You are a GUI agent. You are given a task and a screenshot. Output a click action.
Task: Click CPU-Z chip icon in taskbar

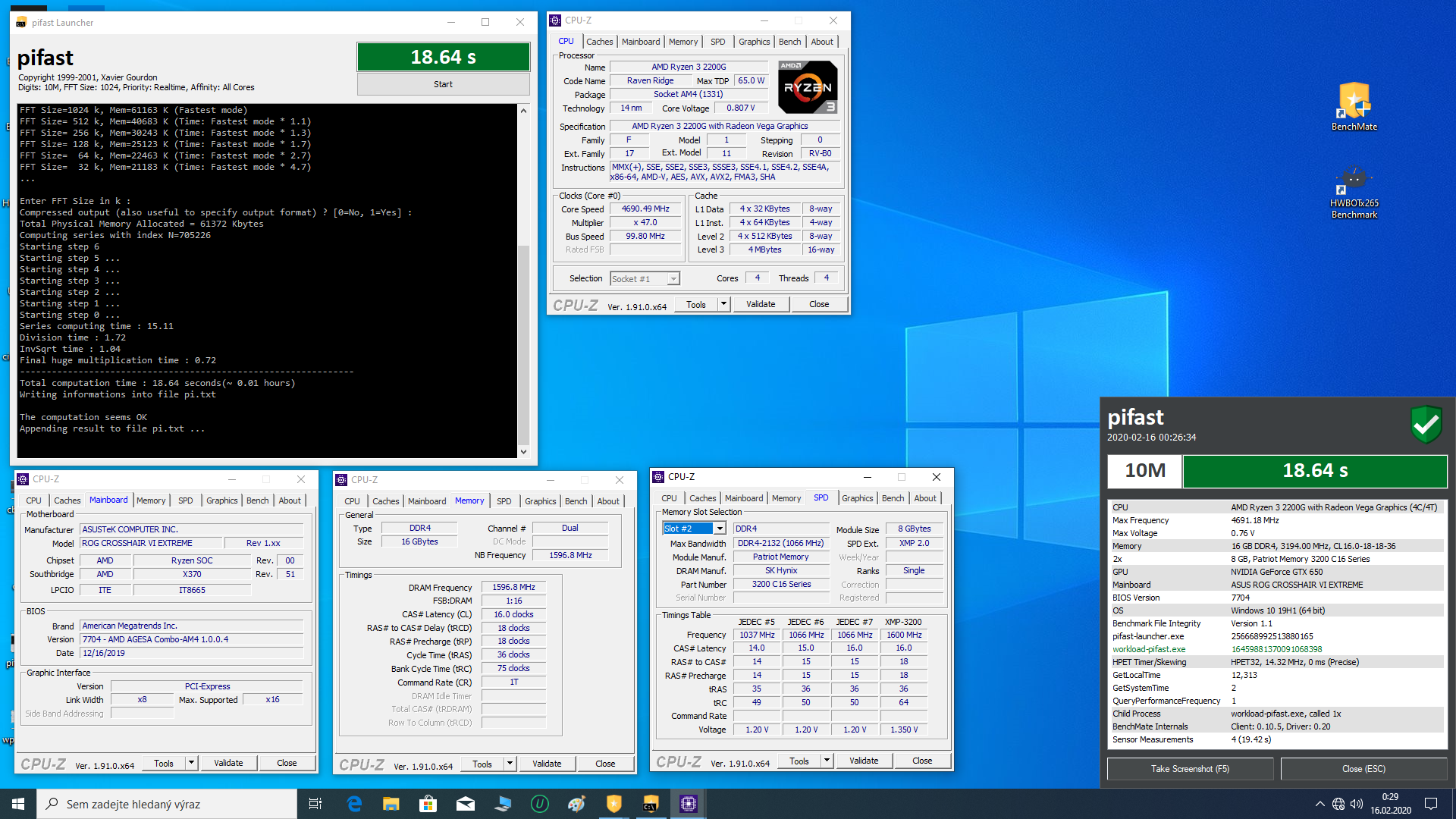click(x=688, y=804)
